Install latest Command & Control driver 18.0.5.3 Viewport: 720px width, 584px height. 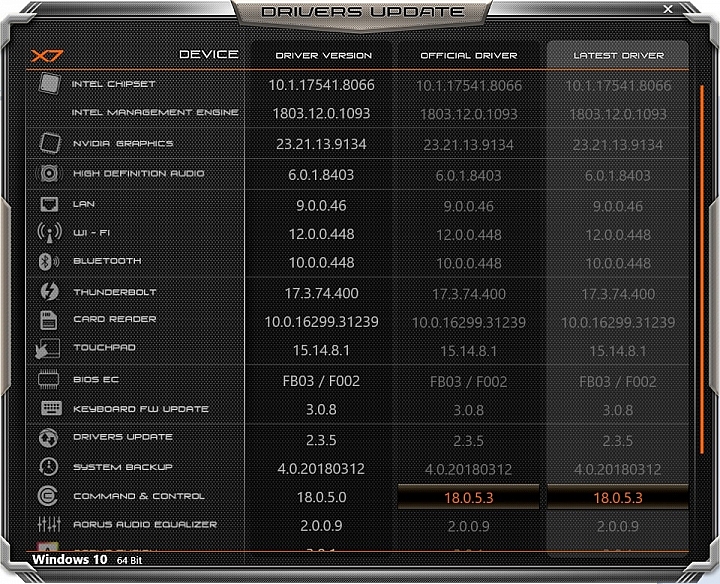[618, 497]
